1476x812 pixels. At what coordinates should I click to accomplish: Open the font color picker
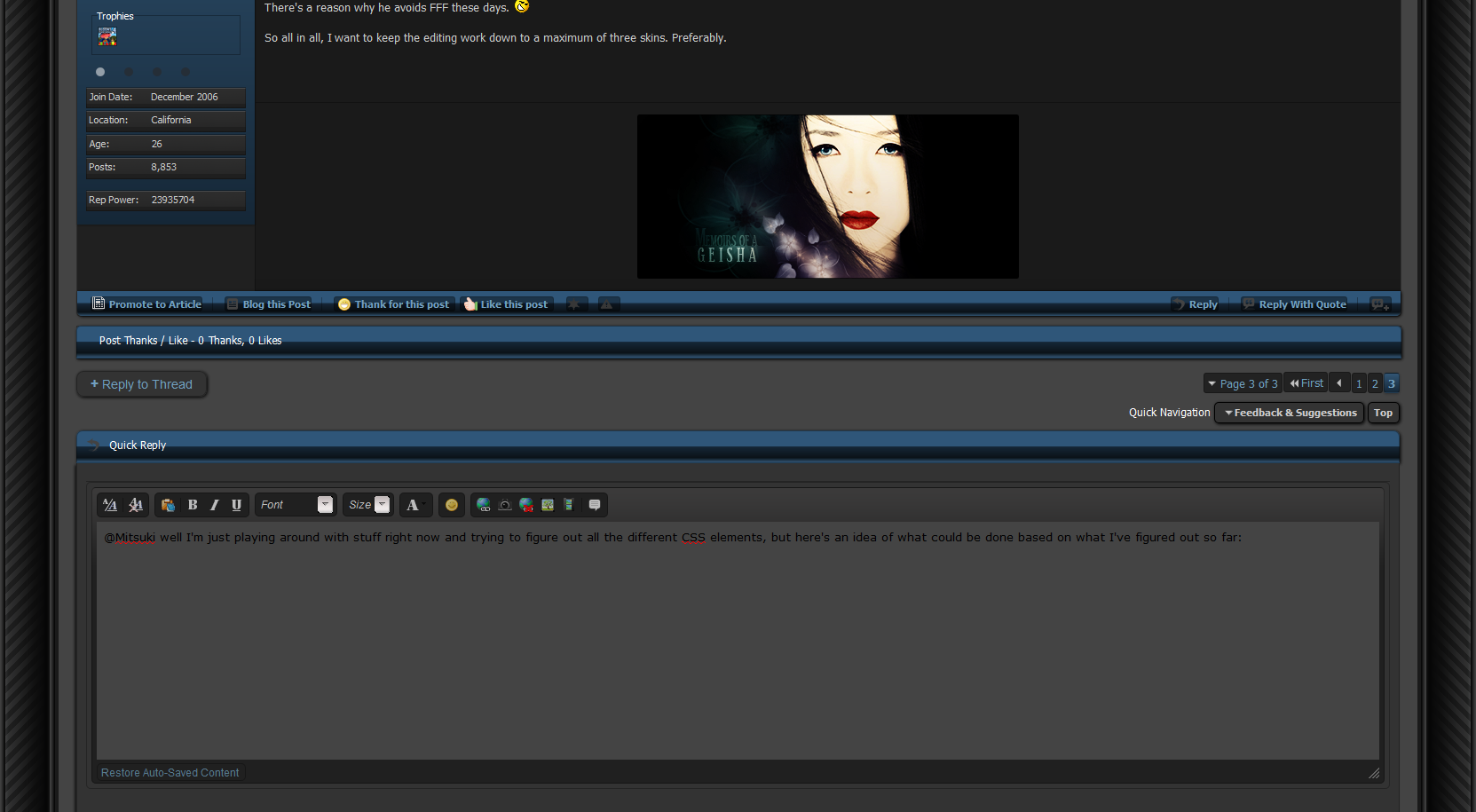(415, 505)
